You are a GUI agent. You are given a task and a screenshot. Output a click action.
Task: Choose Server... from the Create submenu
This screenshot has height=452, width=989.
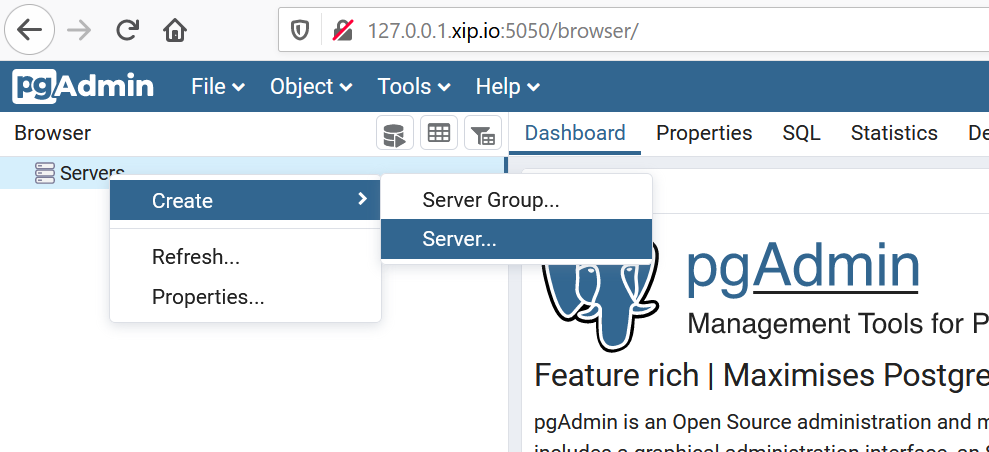[x=517, y=239]
